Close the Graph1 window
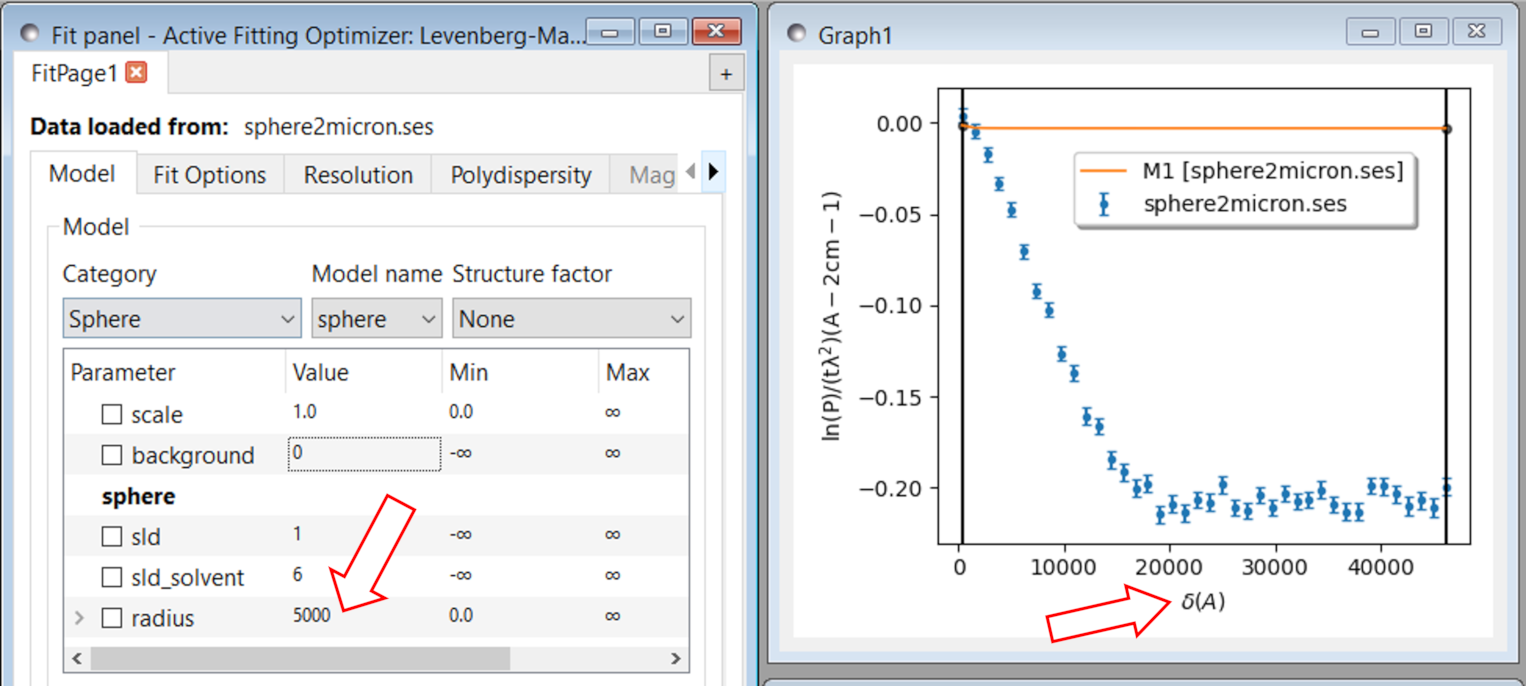Image resolution: width=1526 pixels, height=686 pixels. 1477,32
